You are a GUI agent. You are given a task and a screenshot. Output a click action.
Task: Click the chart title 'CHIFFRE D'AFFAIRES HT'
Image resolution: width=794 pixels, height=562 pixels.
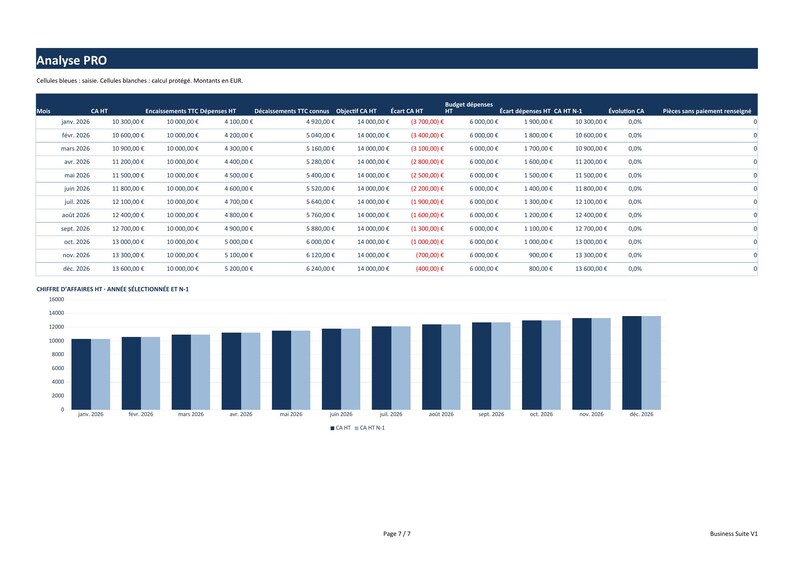(112, 290)
